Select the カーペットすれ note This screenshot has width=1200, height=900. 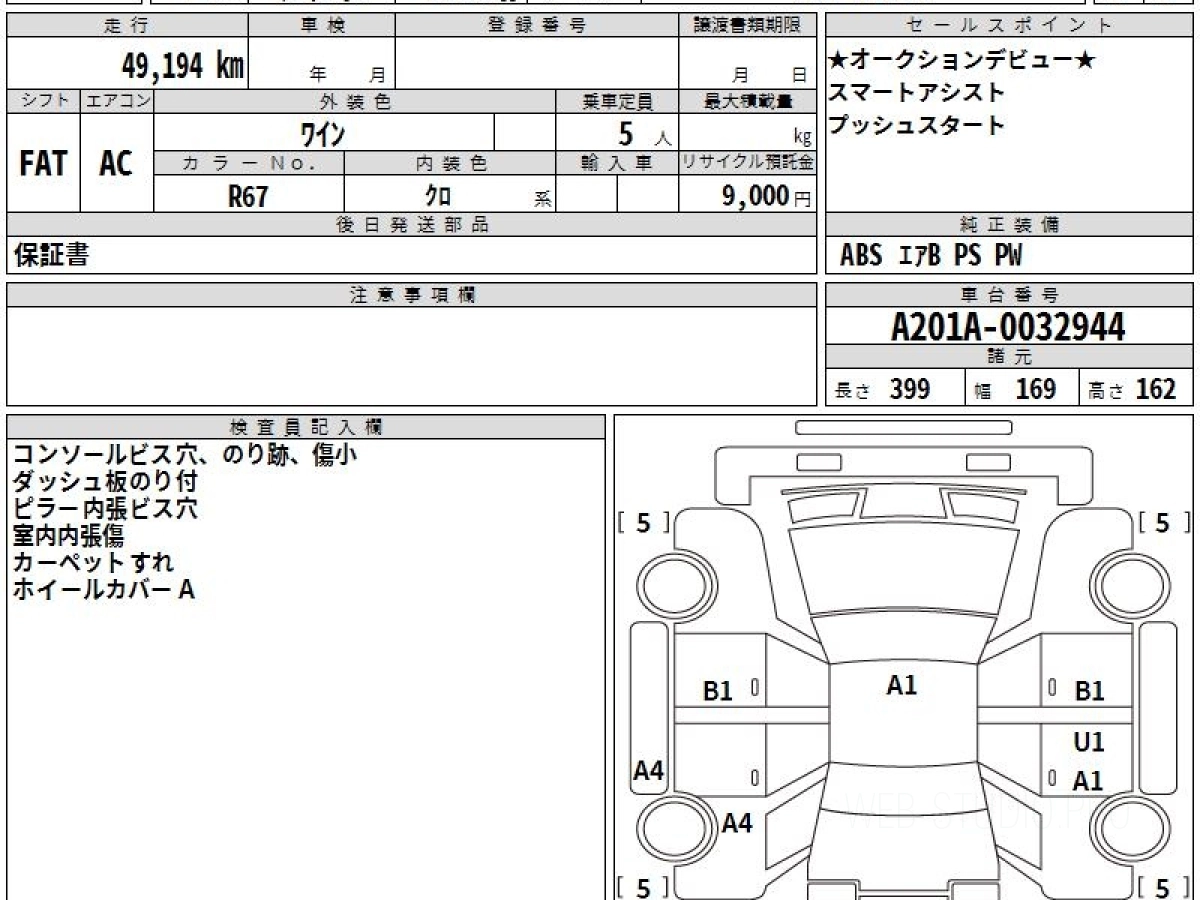[x=93, y=563]
